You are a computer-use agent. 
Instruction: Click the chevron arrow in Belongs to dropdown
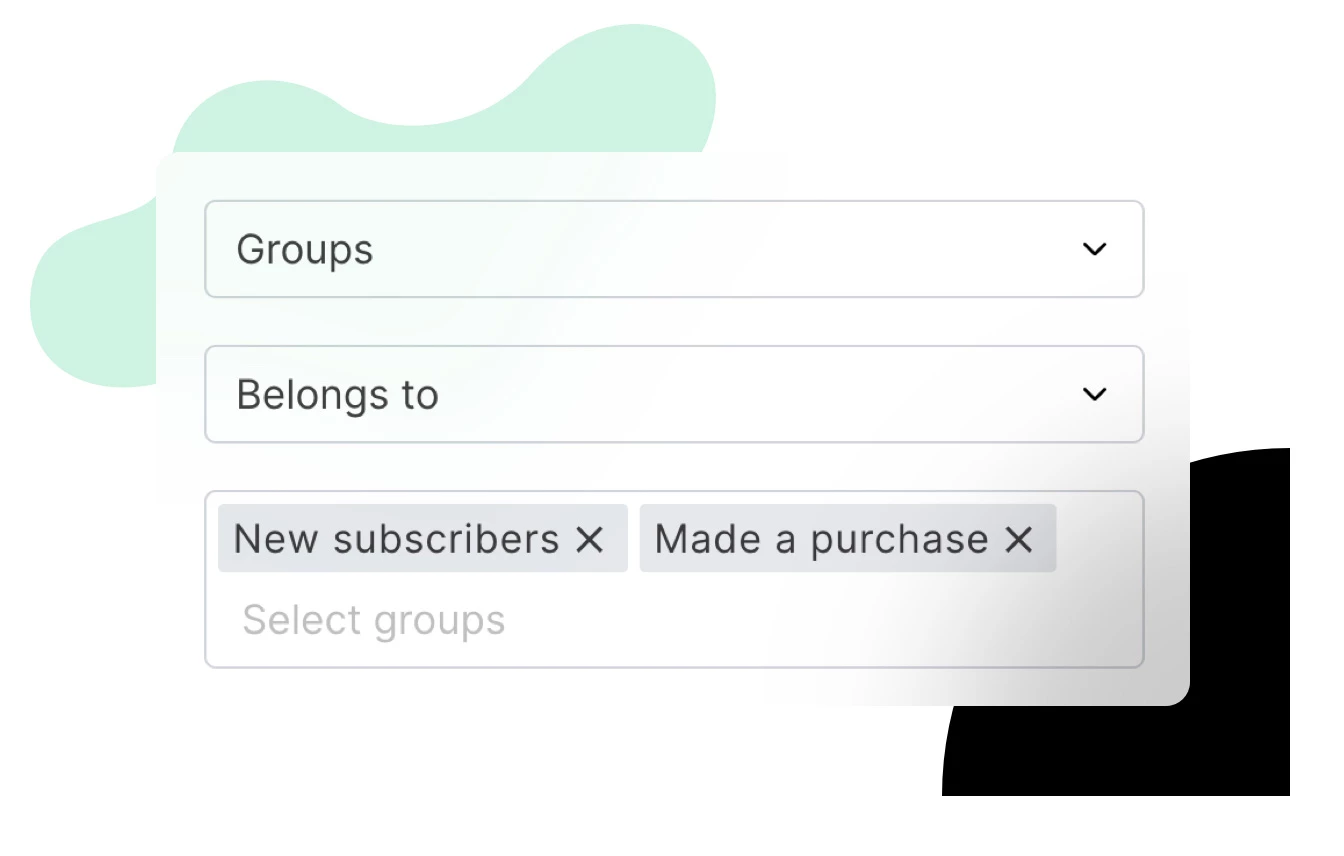1095,394
